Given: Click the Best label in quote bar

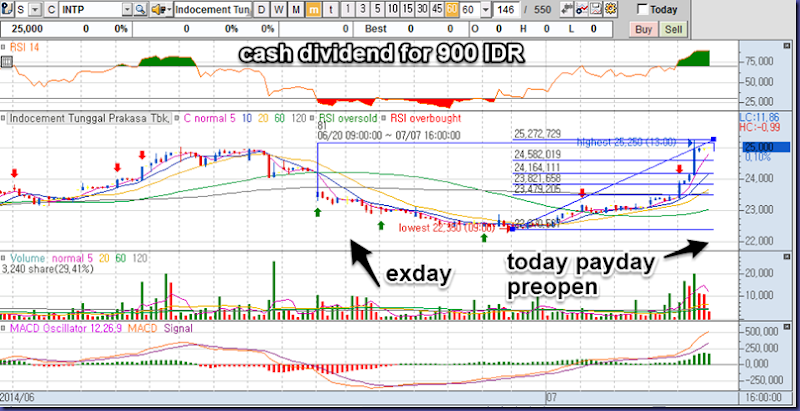Looking at the screenshot, I should (x=376, y=29).
